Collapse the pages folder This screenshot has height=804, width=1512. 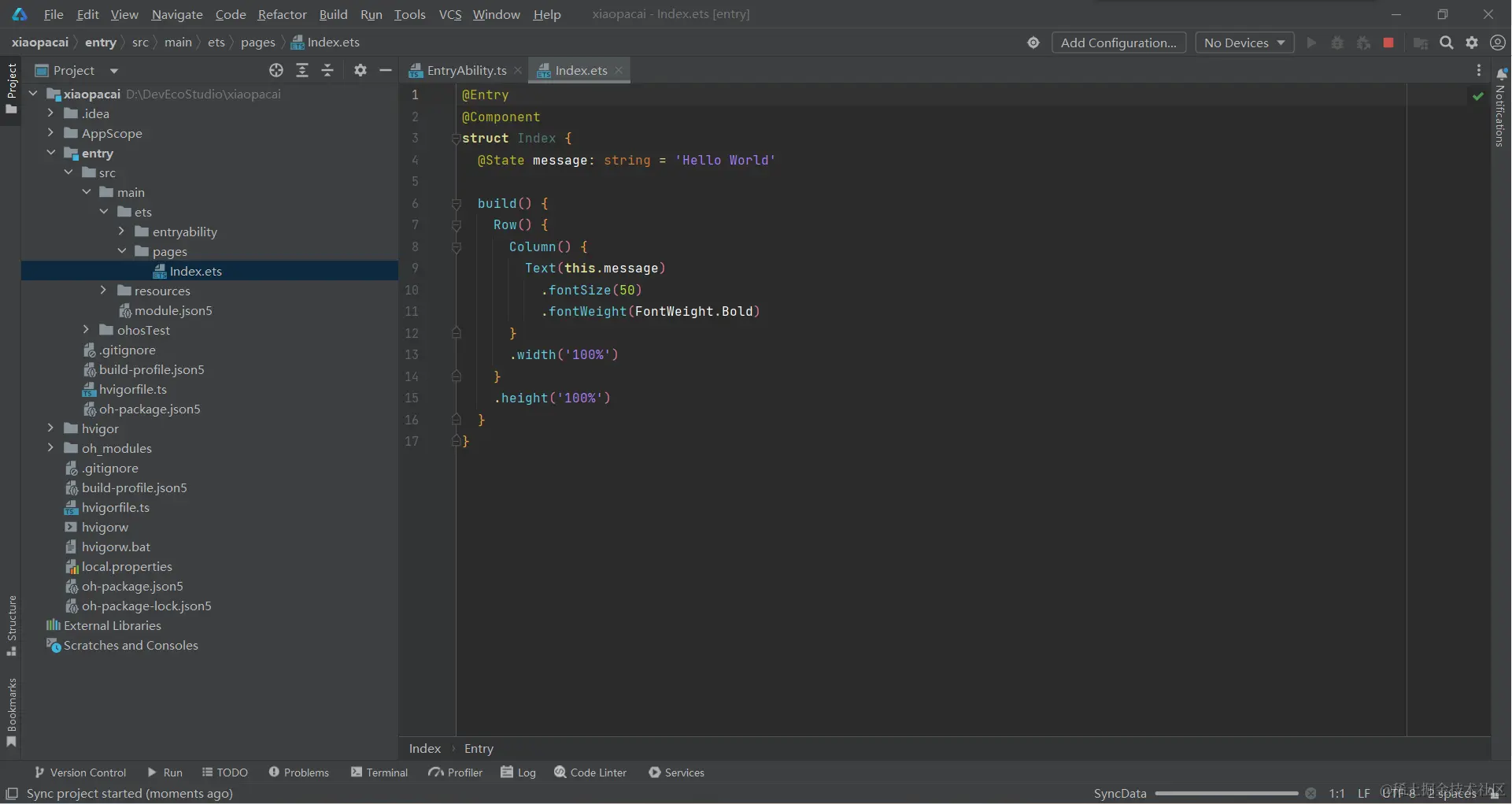coord(121,251)
